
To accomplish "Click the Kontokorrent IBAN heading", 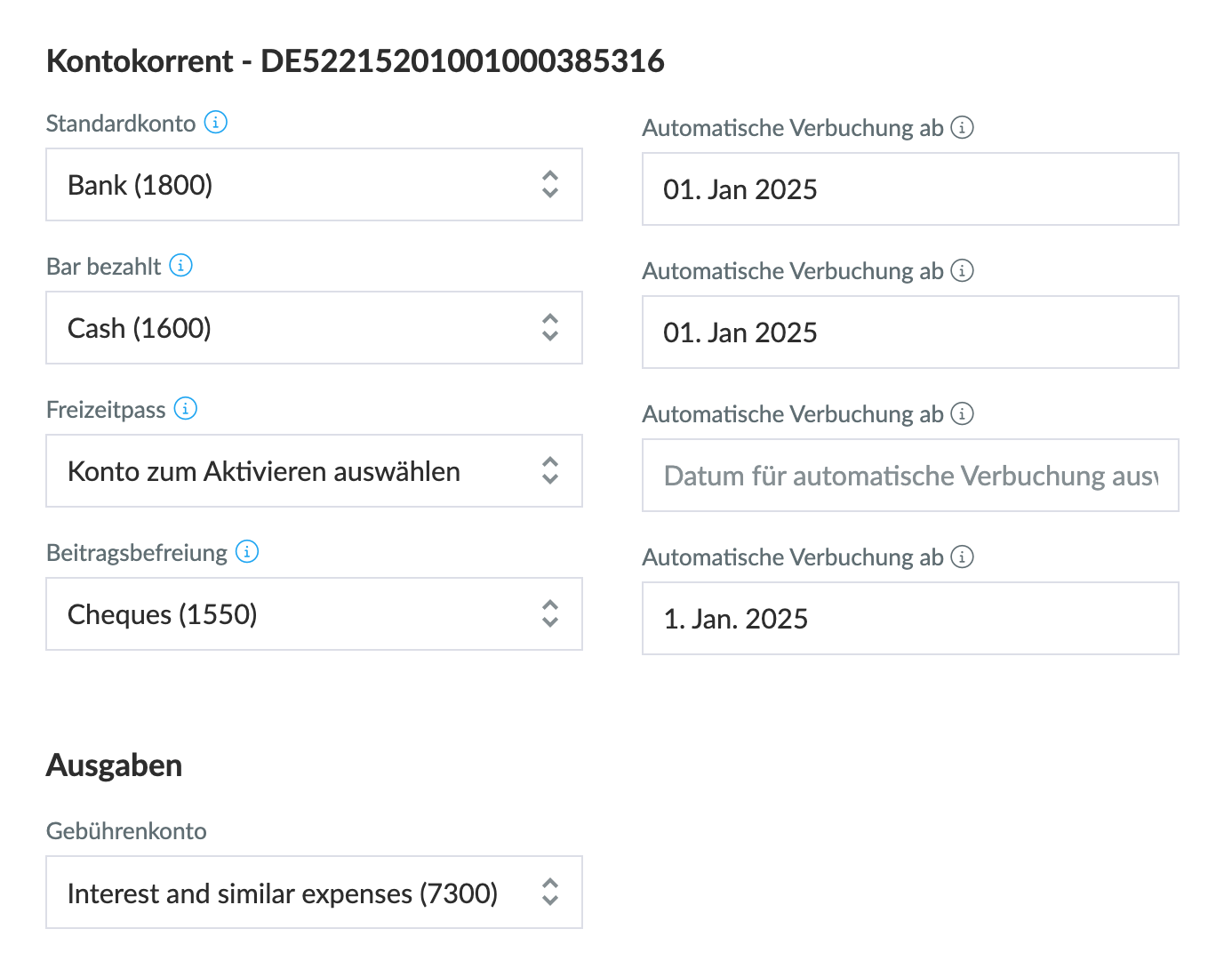I will (x=355, y=61).
